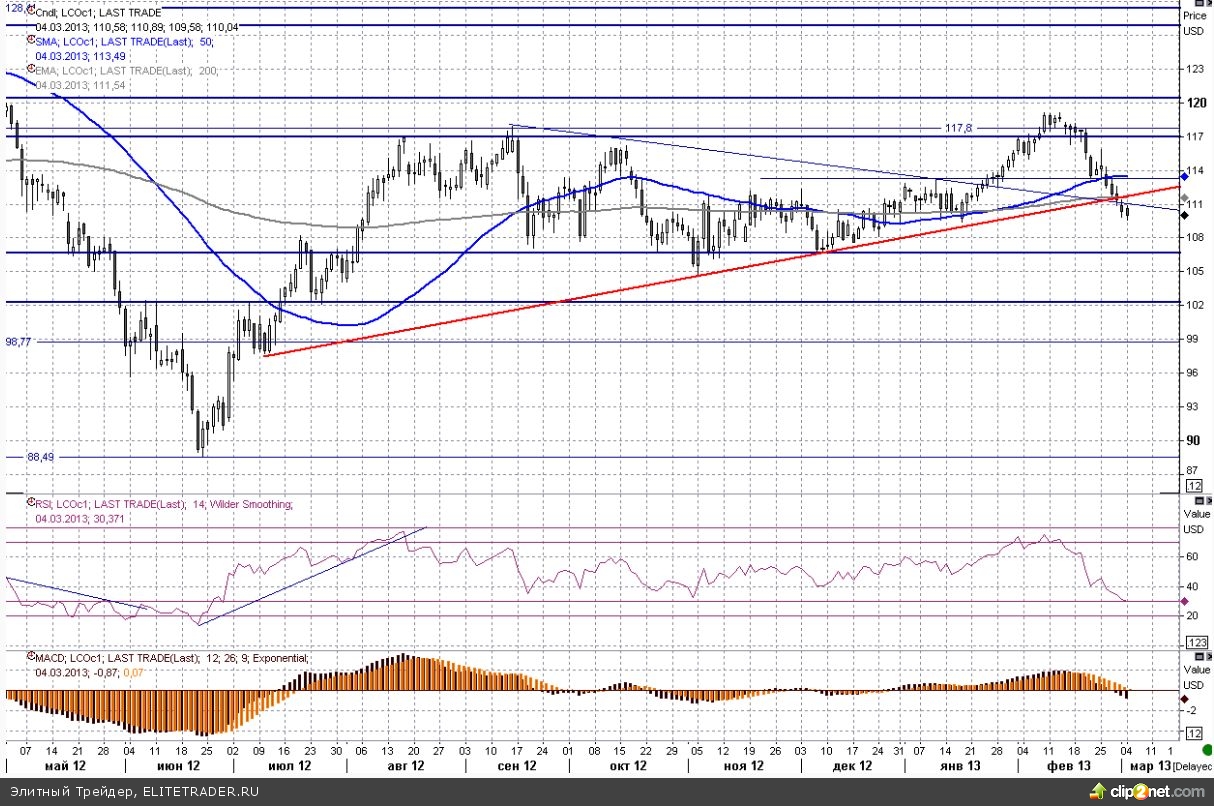Viewport: 1214px width, 806px height.
Task: Select the MACD 12; 26; 9 Exponential legend label
Action: (172, 659)
